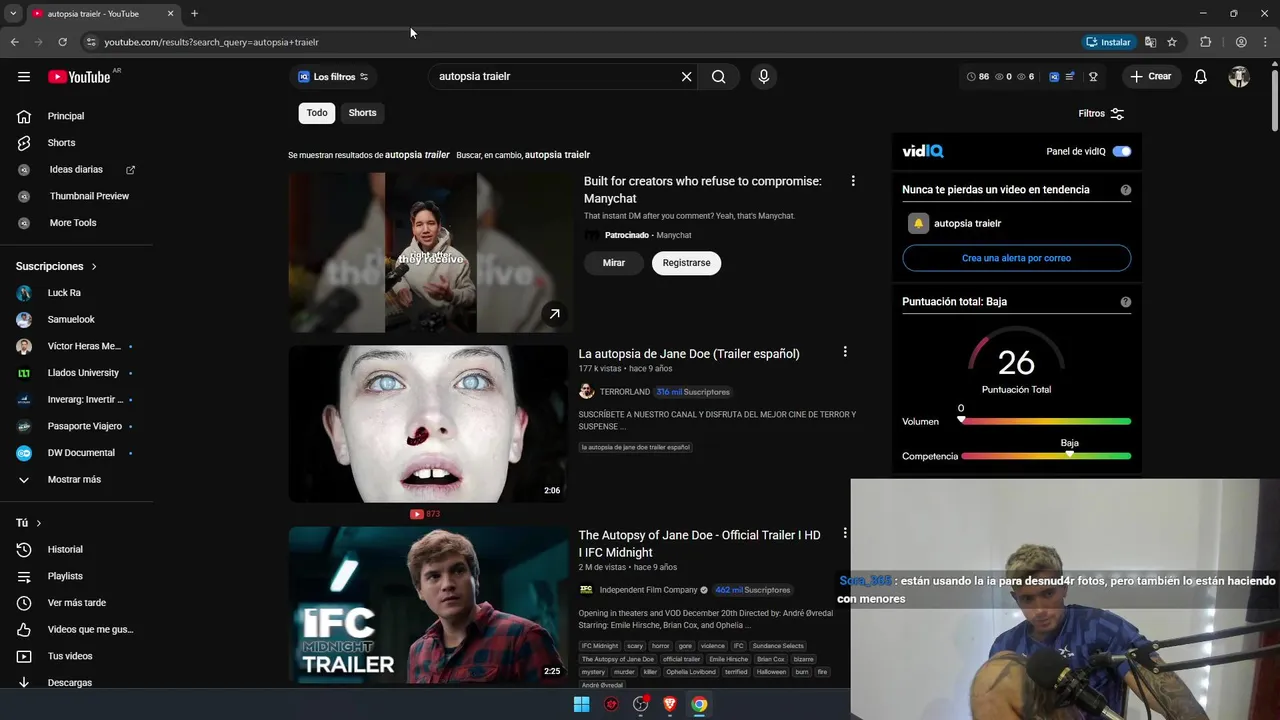1280x720 pixels.
Task: Open La autopsia de Jane Doe thumbnail
Action: click(x=428, y=424)
